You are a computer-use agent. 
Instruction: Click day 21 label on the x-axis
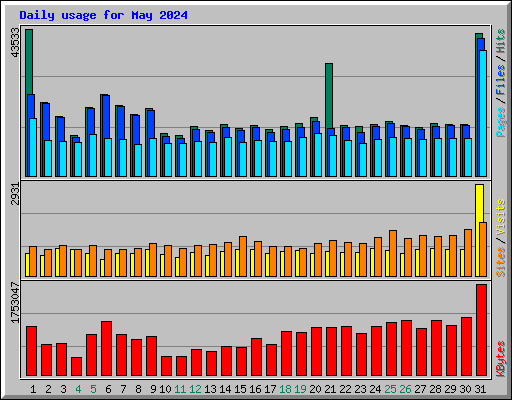click(330, 389)
